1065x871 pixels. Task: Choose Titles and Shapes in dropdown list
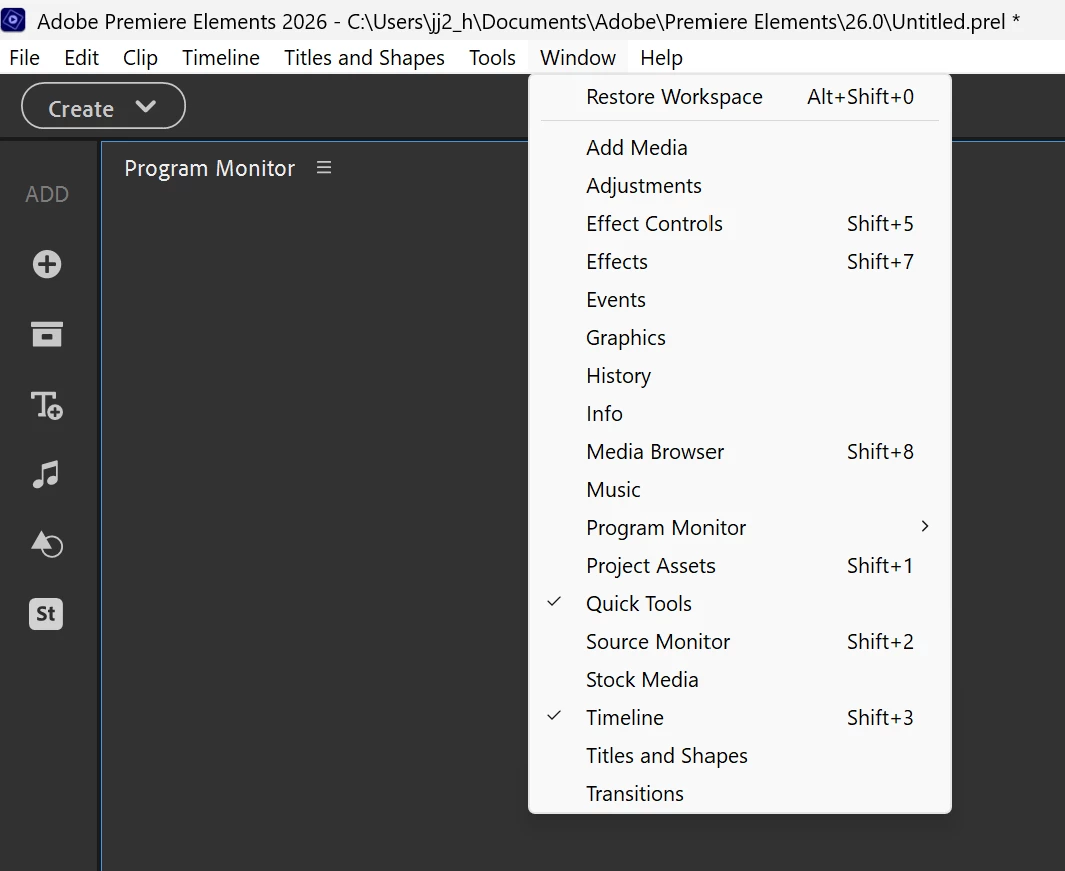(x=740, y=756)
